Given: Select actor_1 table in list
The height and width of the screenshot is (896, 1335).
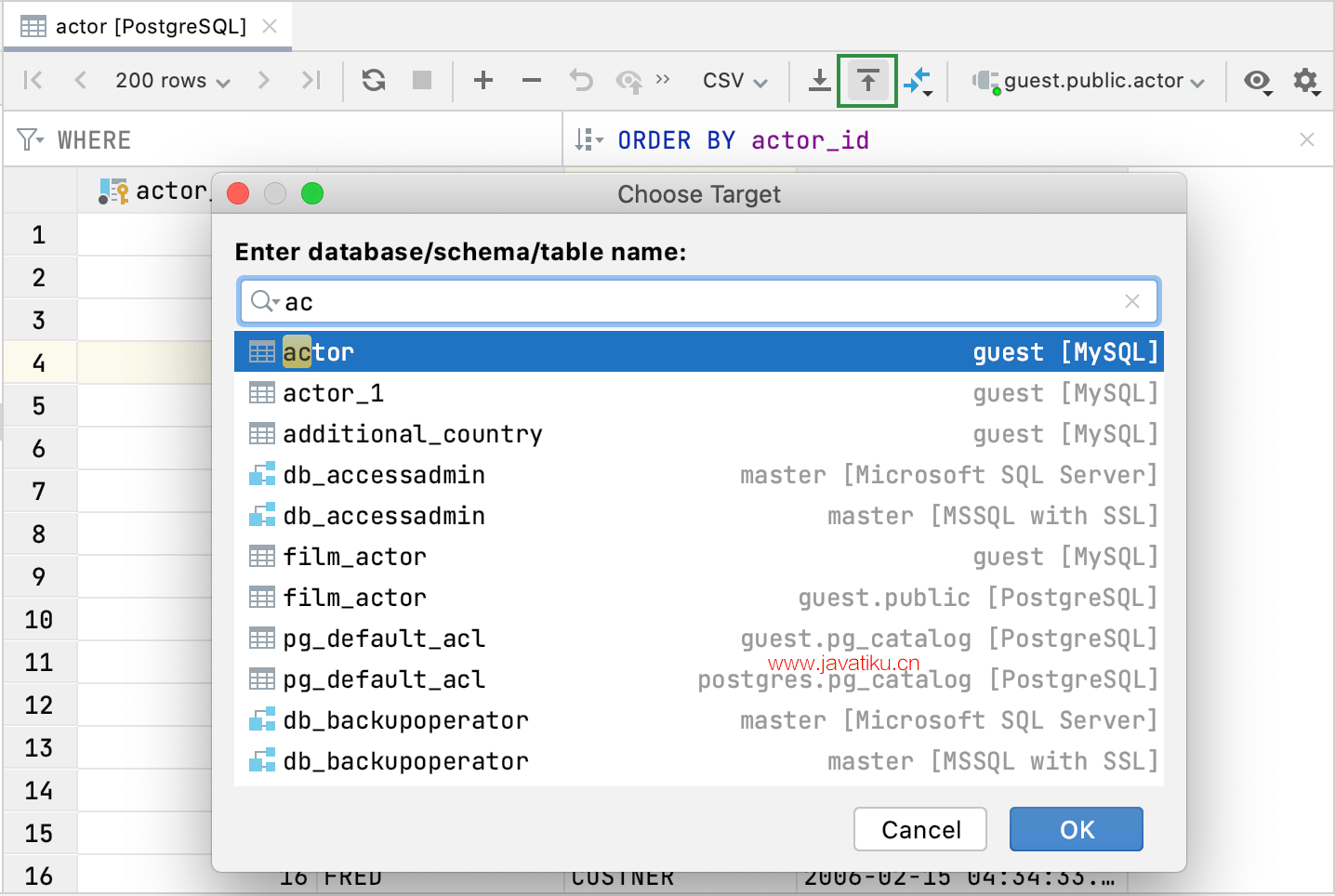Looking at the screenshot, I should (698, 393).
